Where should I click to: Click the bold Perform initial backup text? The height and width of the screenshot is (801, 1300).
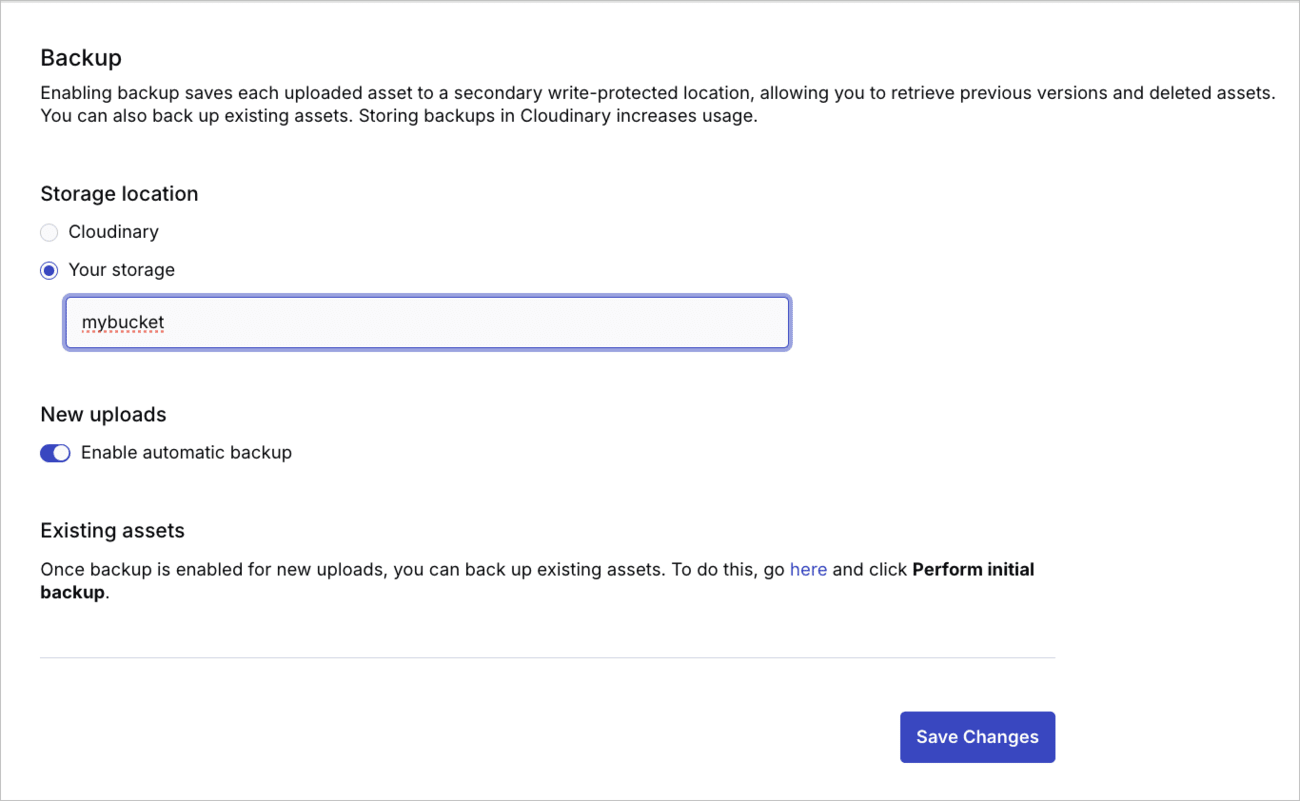(x=973, y=569)
